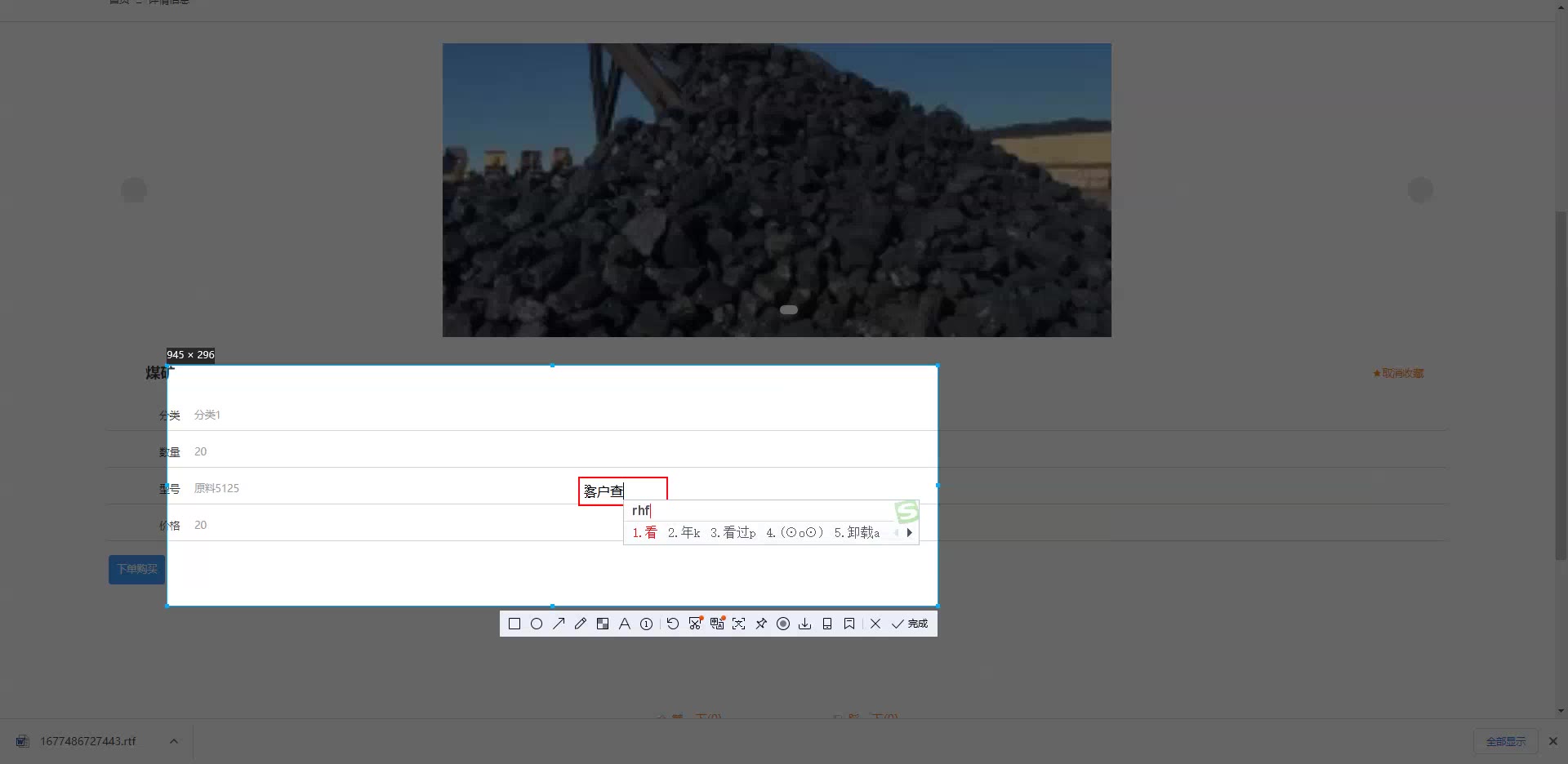Select the arrow drawing tool

[x=559, y=624]
